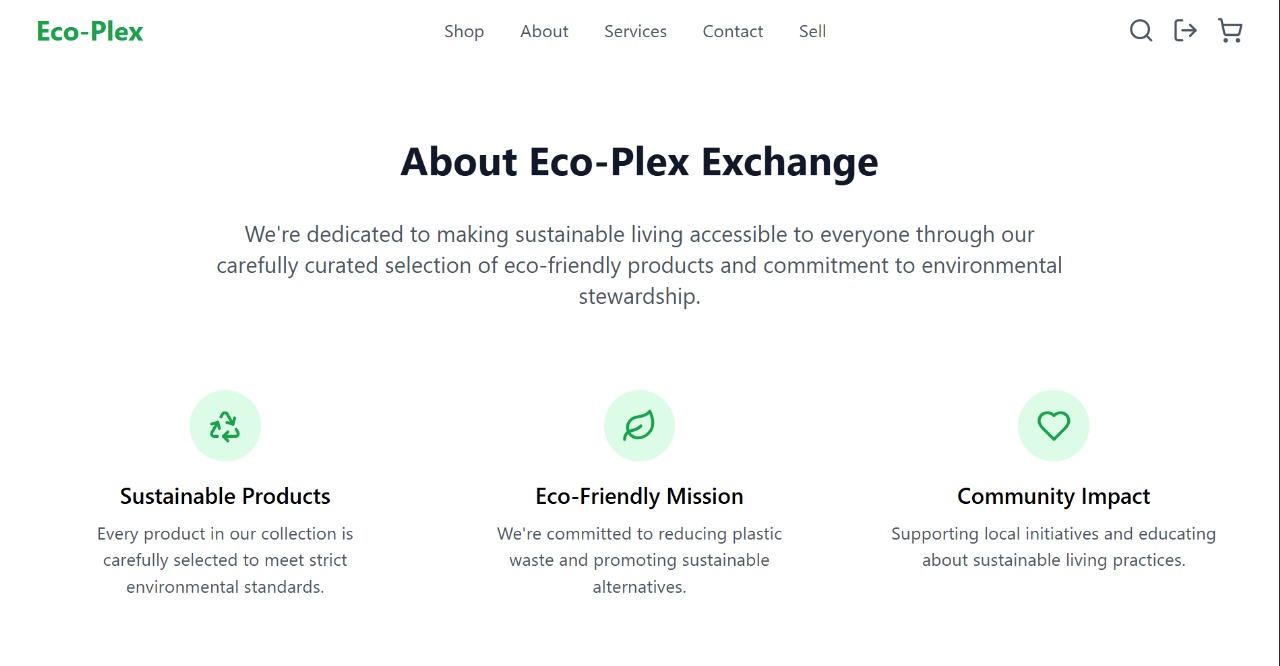Open the shopping cart icon
This screenshot has height=666, width=1280.
1230,31
